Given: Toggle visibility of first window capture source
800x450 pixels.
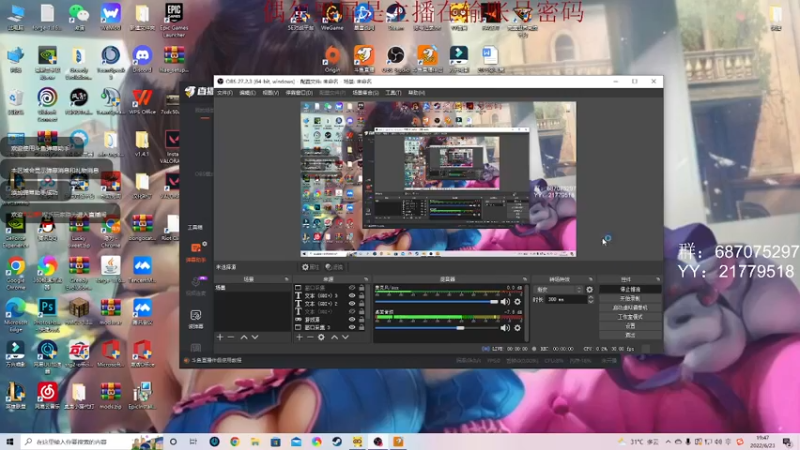Looking at the screenshot, I should 352,288.
